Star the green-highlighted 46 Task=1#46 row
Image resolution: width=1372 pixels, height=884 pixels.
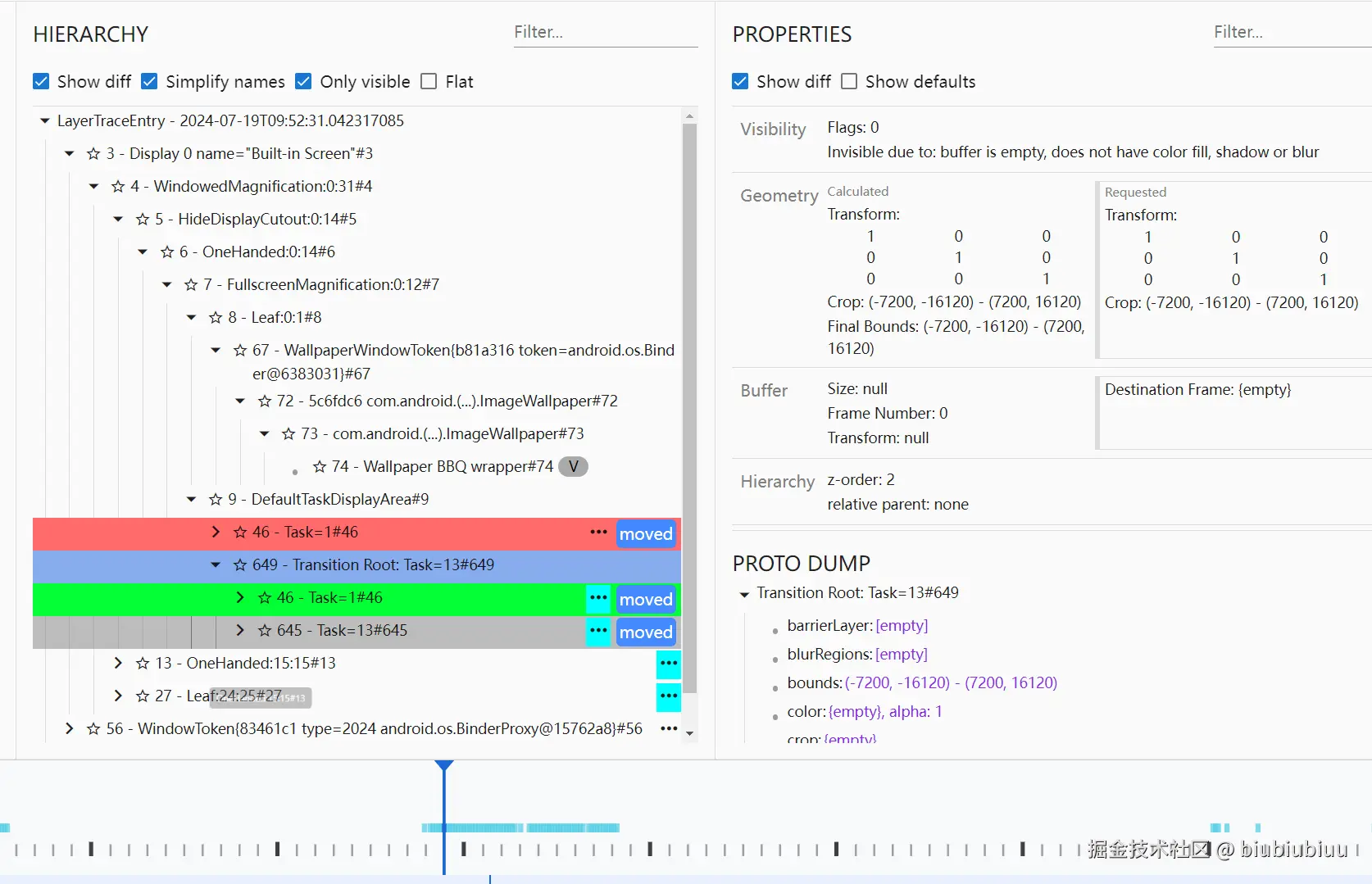[x=265, y=598]
